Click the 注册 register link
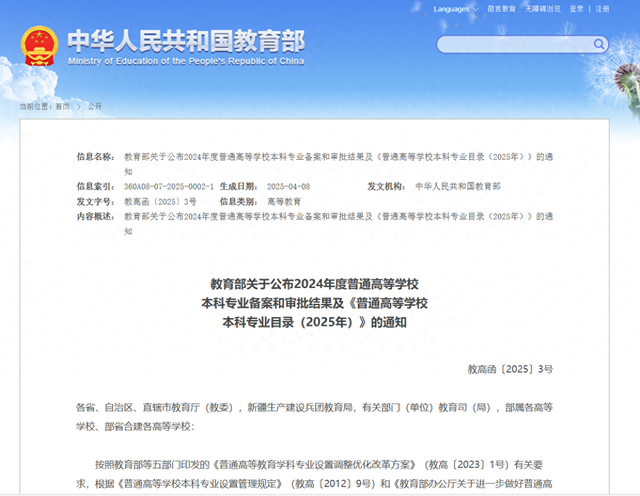This screenshot has width=640, height=496. [602, 9]
